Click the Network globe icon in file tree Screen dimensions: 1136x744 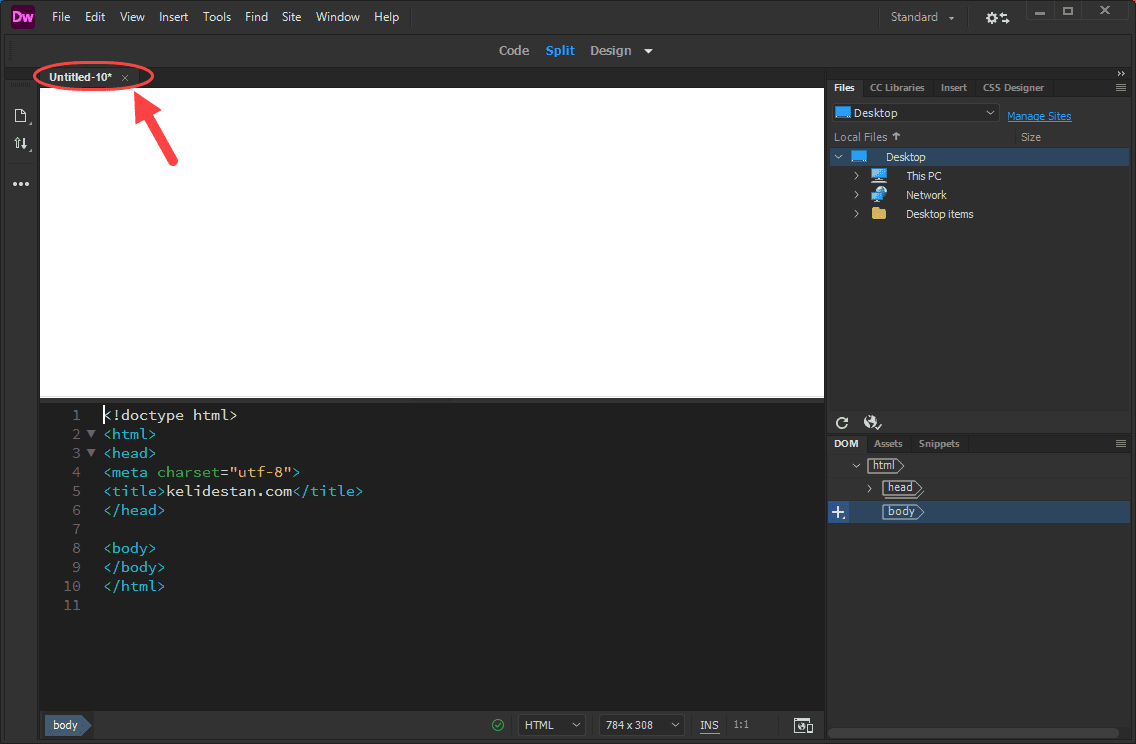point(879,195)
